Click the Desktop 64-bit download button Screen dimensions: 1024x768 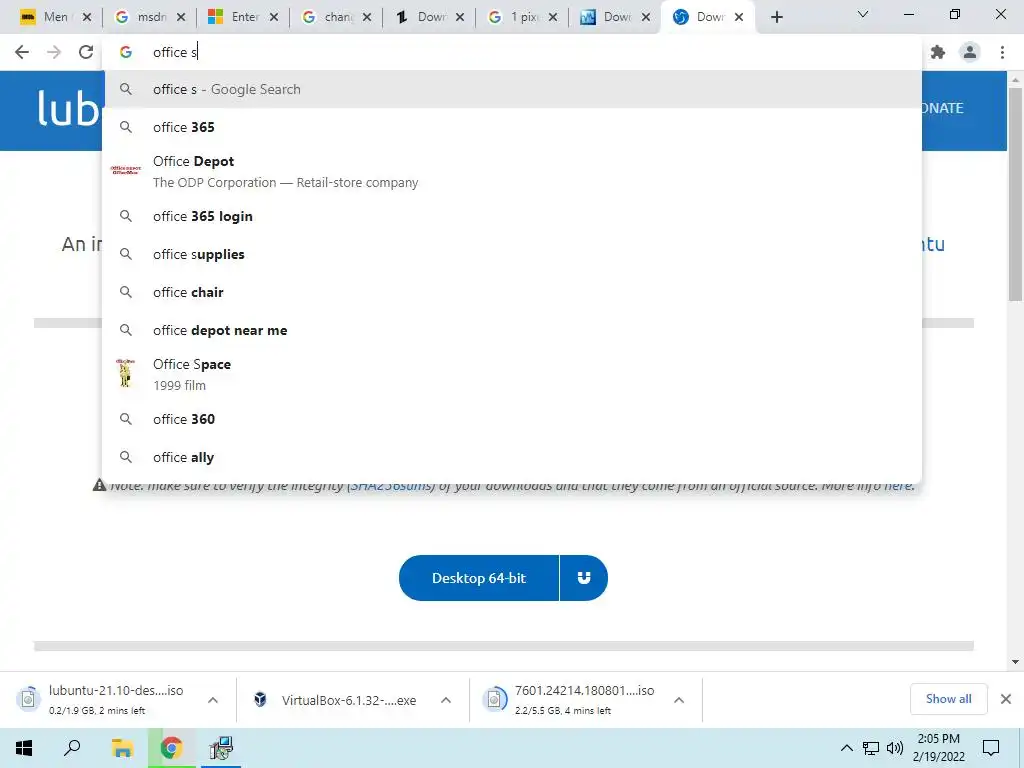[x=479, y=578]
